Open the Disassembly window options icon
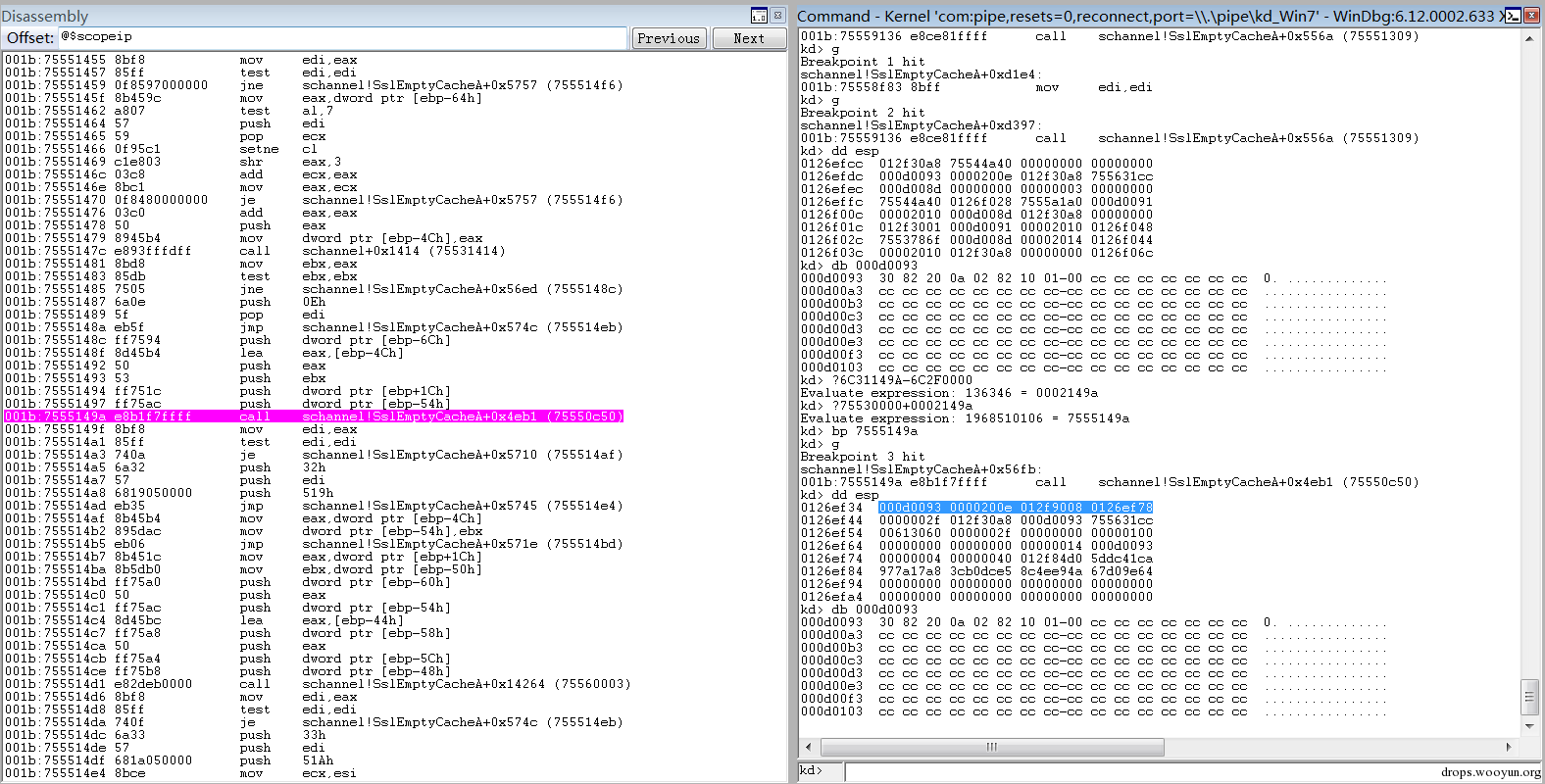 pyautogui.click(x=759, y=16)
